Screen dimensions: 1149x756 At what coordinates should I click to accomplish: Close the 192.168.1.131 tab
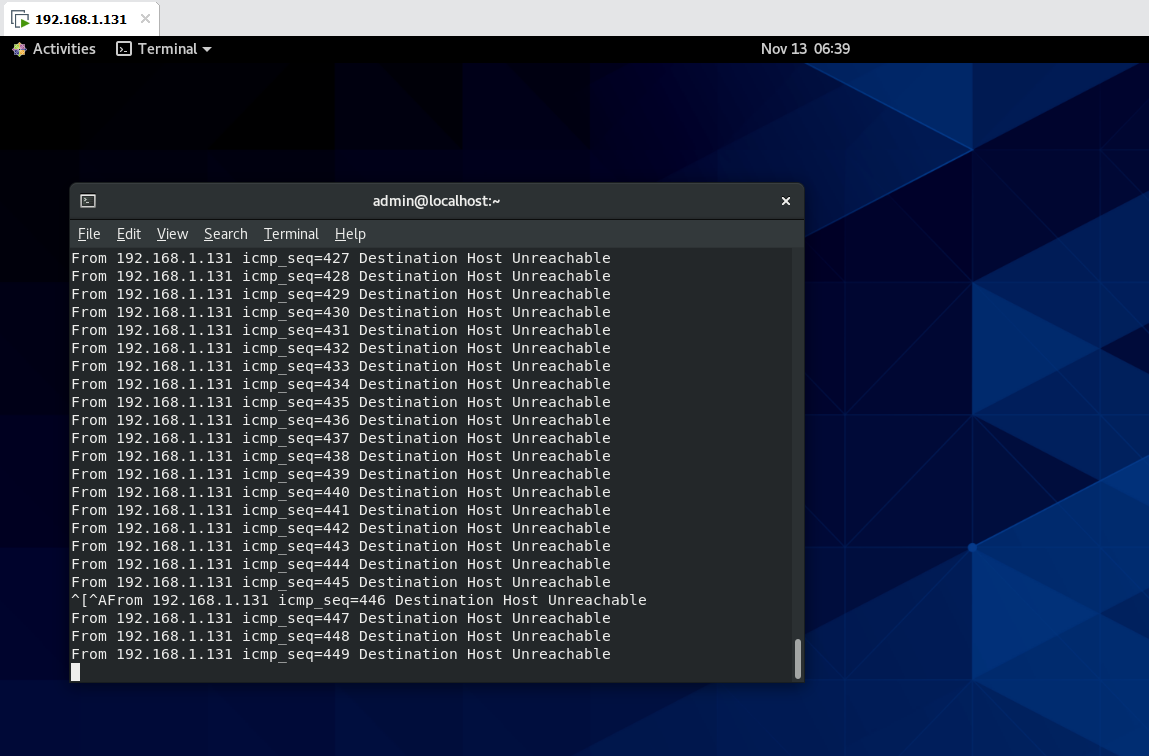[145, 19]
